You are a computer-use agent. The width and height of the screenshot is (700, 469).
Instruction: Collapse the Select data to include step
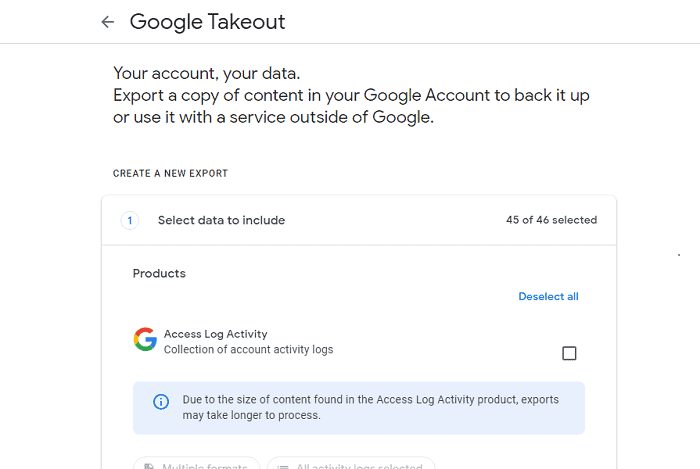[x=359, y=220]
